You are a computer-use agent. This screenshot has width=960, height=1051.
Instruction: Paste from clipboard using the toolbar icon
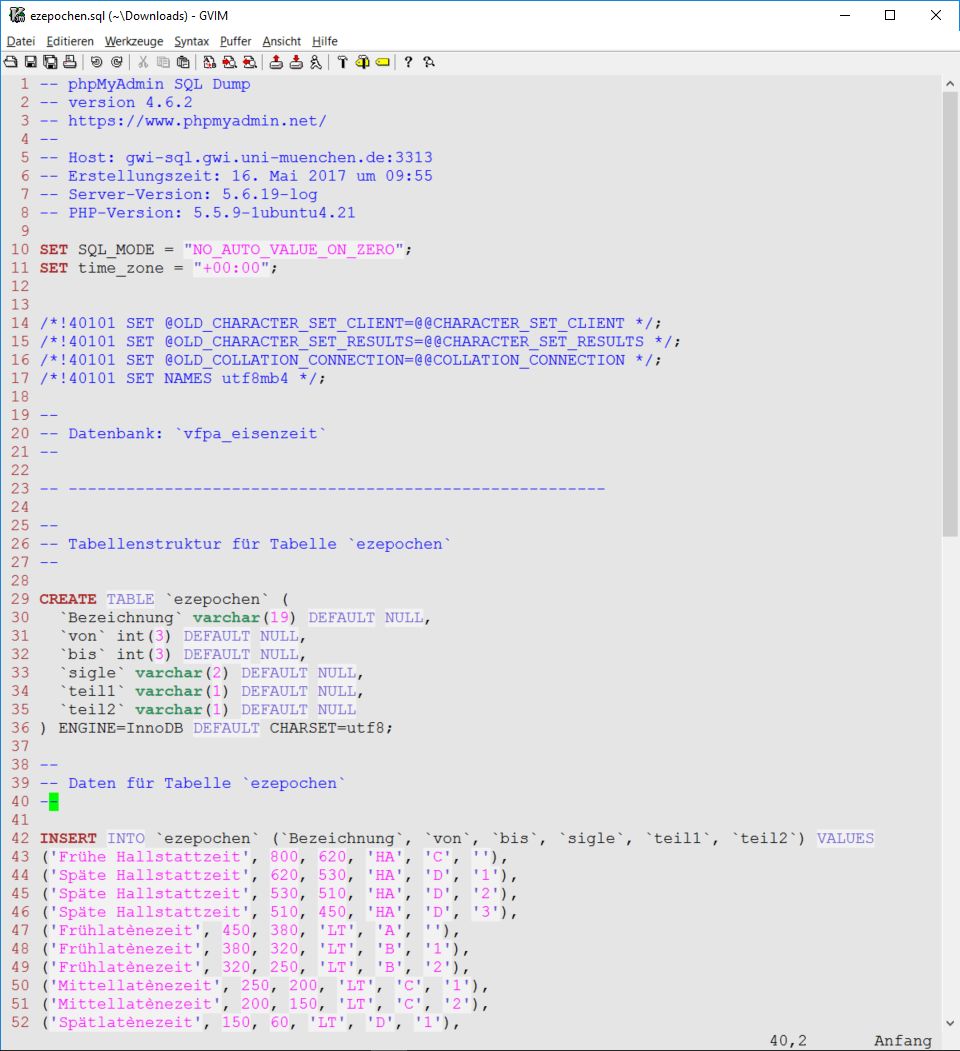[x=183, y=62]
